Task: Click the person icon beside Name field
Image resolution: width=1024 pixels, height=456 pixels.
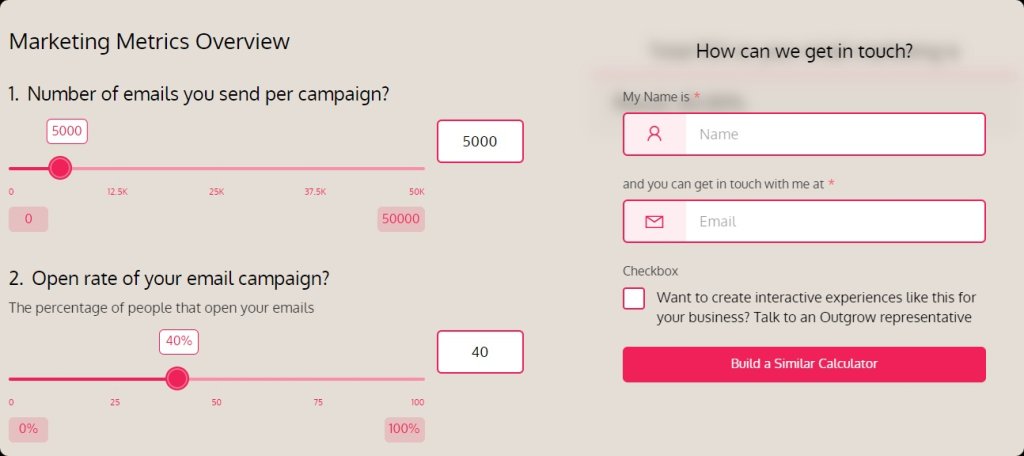Action: point(654,134)
